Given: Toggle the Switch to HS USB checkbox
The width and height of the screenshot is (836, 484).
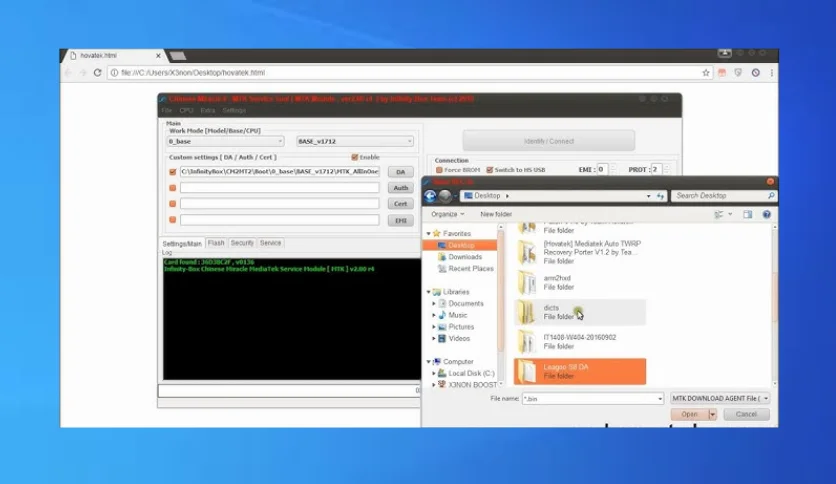Looking at the screenshot, I should (x=489, y=170).
